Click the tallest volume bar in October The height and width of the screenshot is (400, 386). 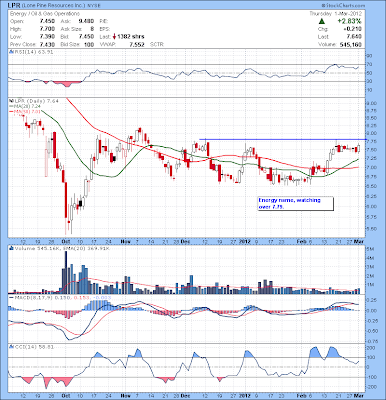pyautogui.click(x=66, y=272)
